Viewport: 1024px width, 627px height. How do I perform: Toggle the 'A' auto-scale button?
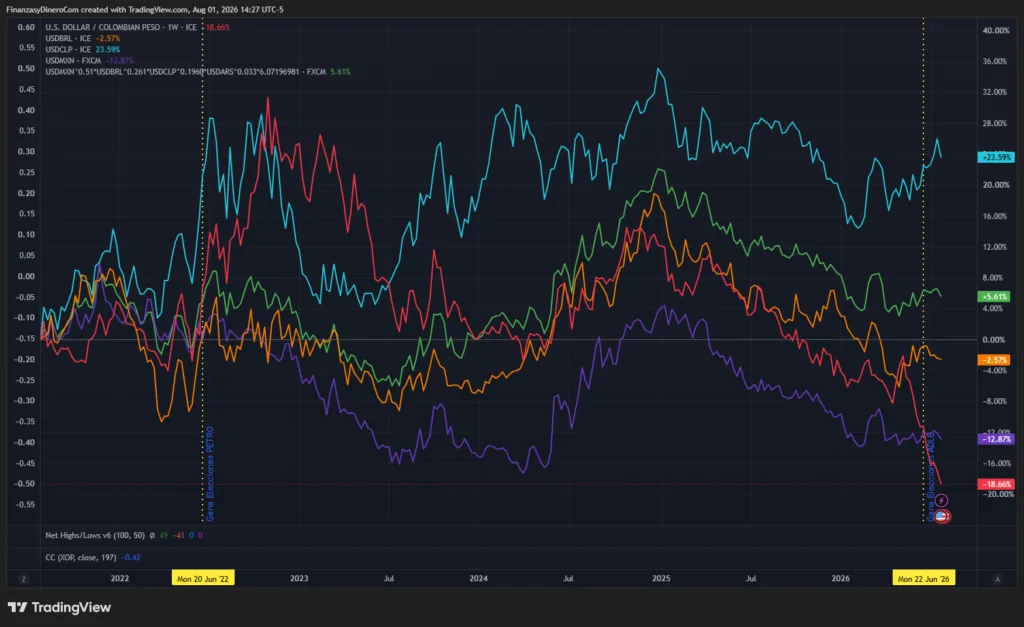pyautogui.click(x=997, y=579)
